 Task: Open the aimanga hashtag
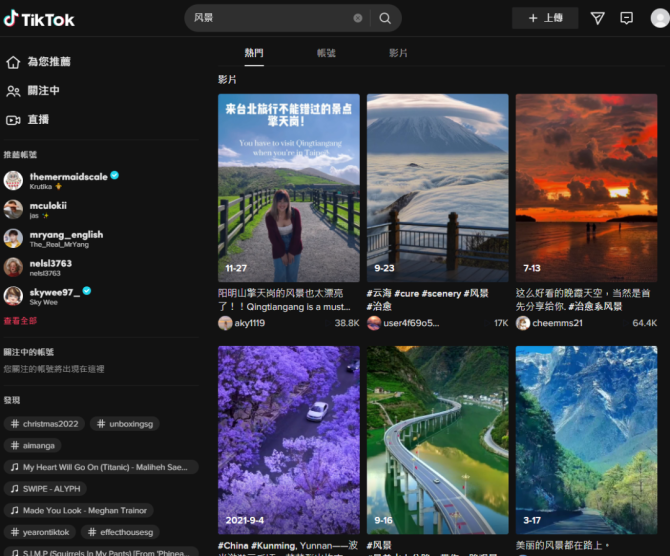[x=32, y=445]
